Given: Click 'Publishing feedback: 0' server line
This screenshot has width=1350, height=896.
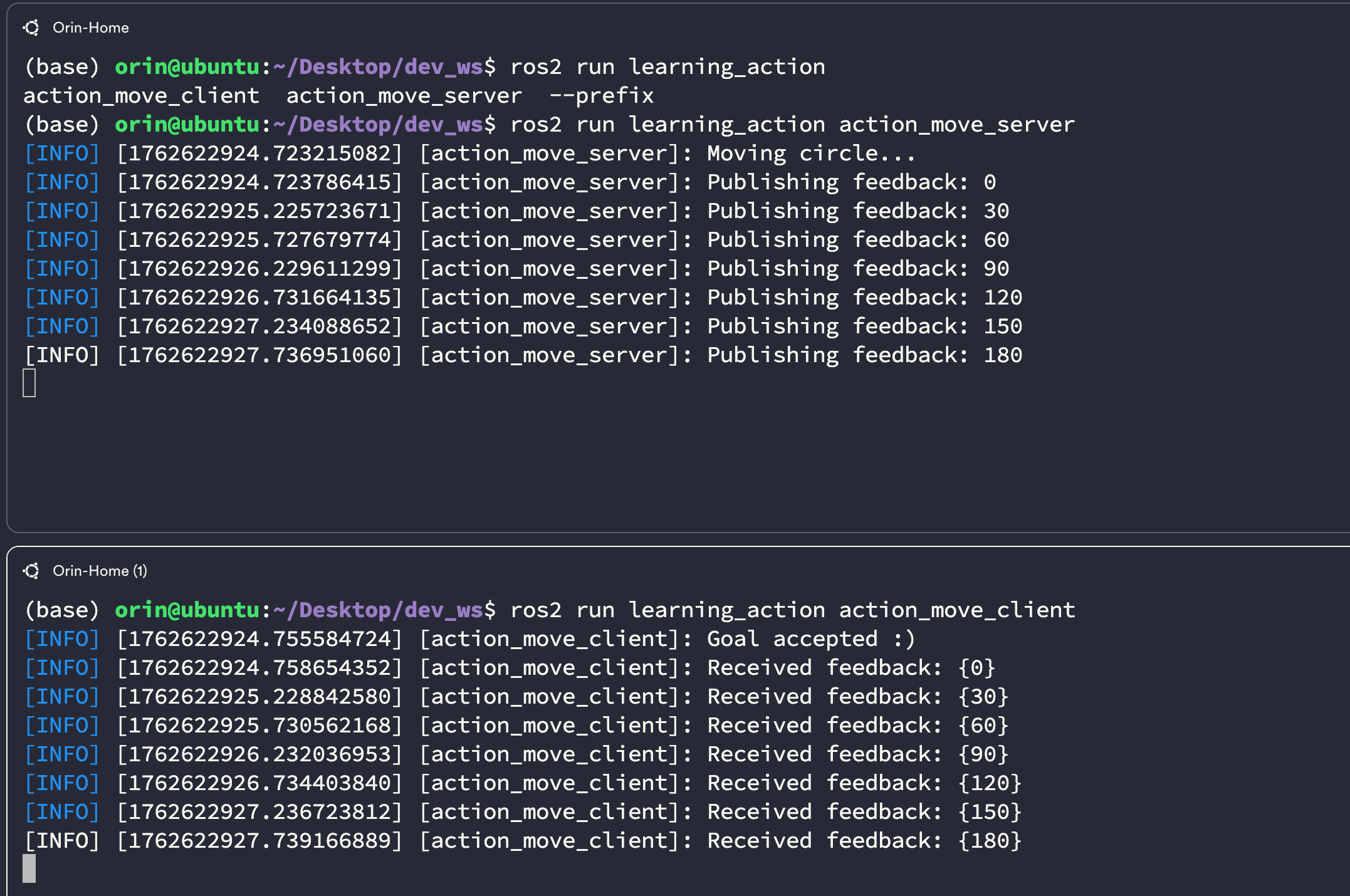Looking at the screenshot, I should tap(850, 182).
